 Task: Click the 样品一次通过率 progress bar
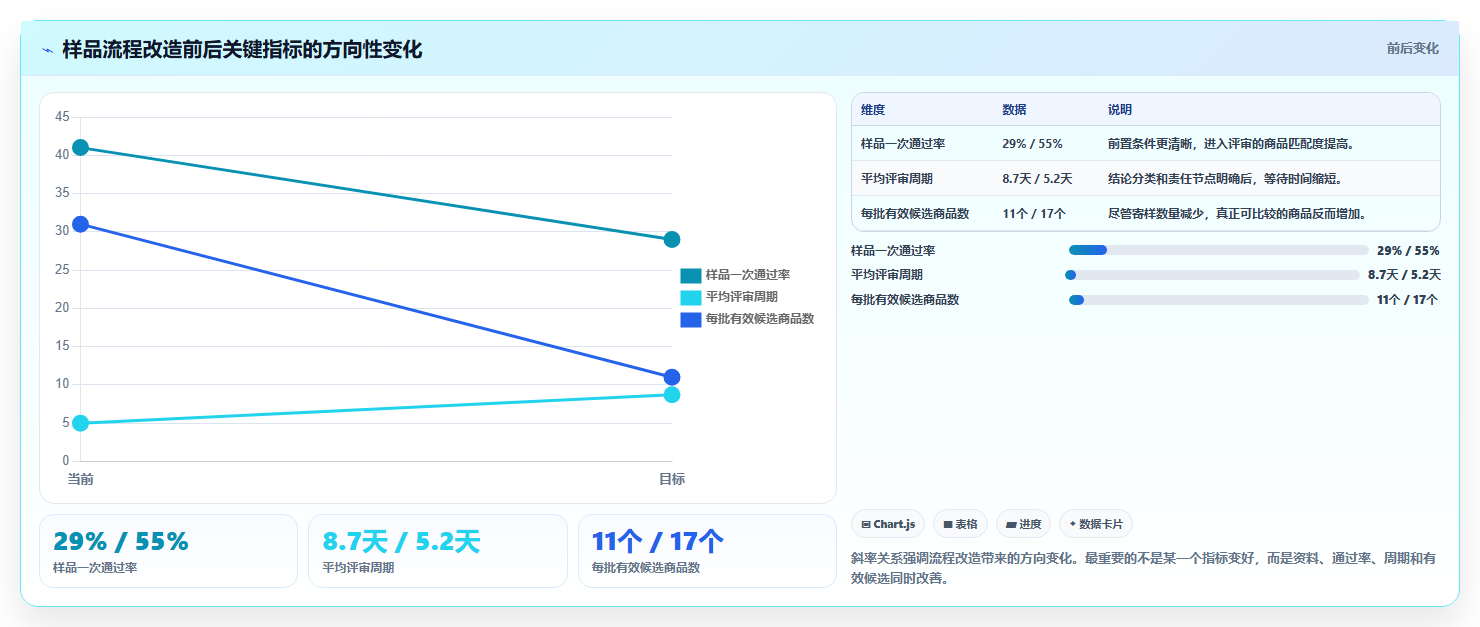(x=1218, y=250)
